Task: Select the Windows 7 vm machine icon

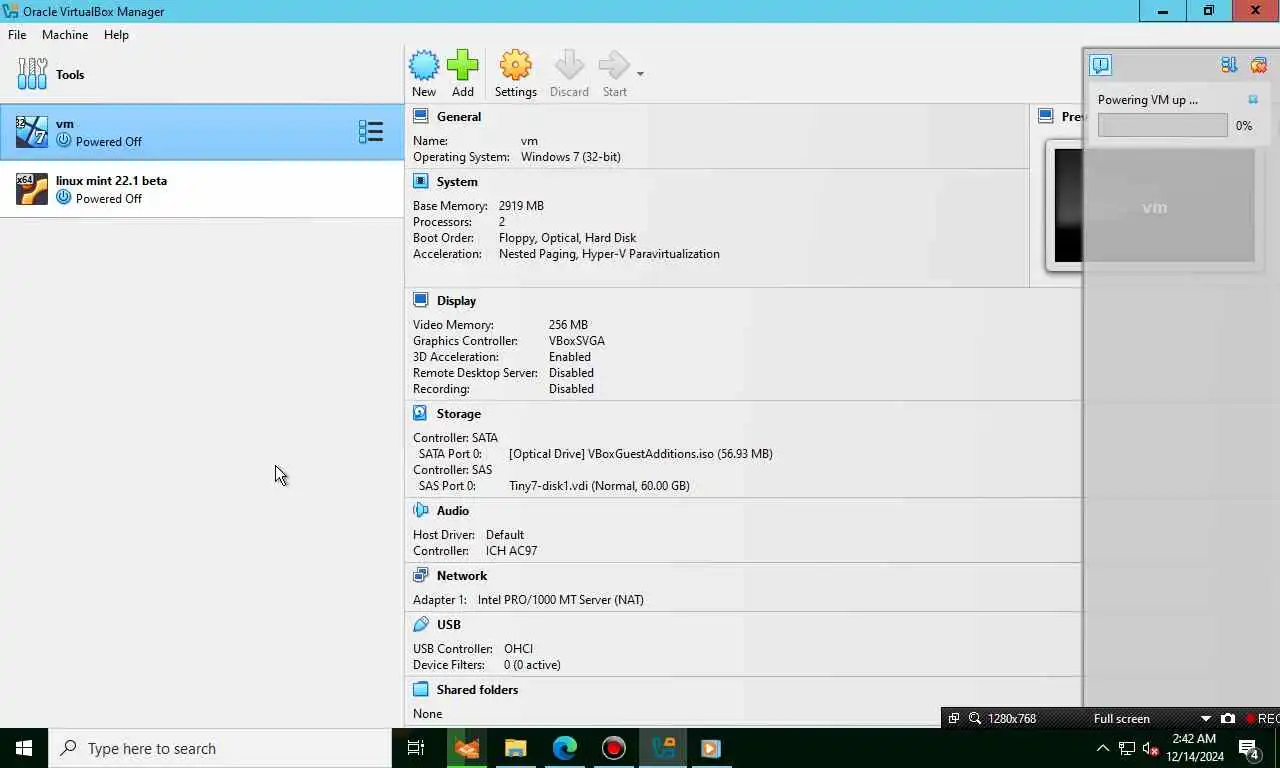Action: (x=32, y=132)
